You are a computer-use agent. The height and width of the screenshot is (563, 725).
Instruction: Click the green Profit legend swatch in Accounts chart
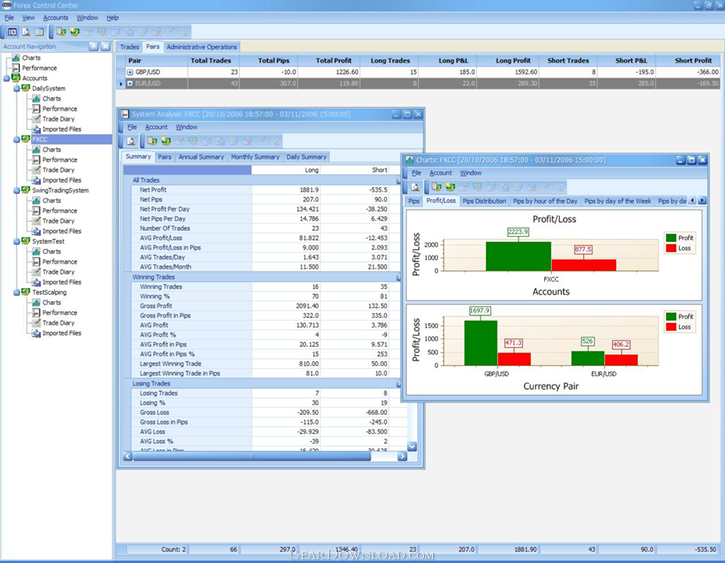[671, 238]
